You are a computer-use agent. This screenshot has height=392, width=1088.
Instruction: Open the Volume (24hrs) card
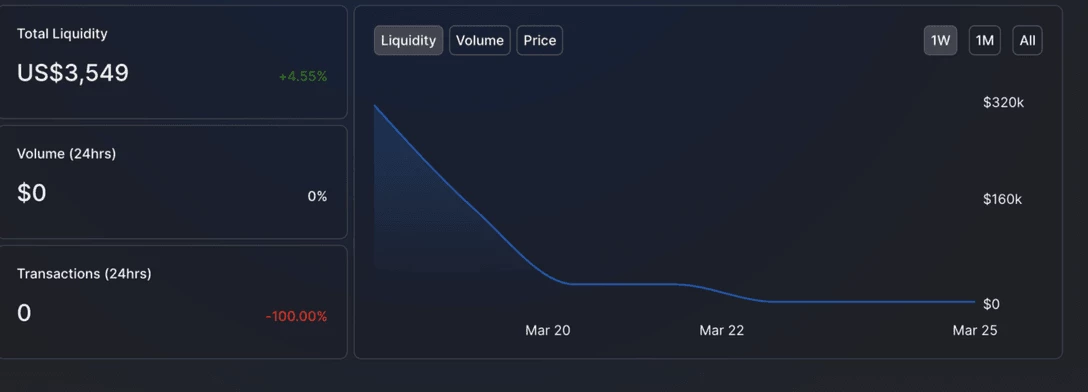coord(172,182)
